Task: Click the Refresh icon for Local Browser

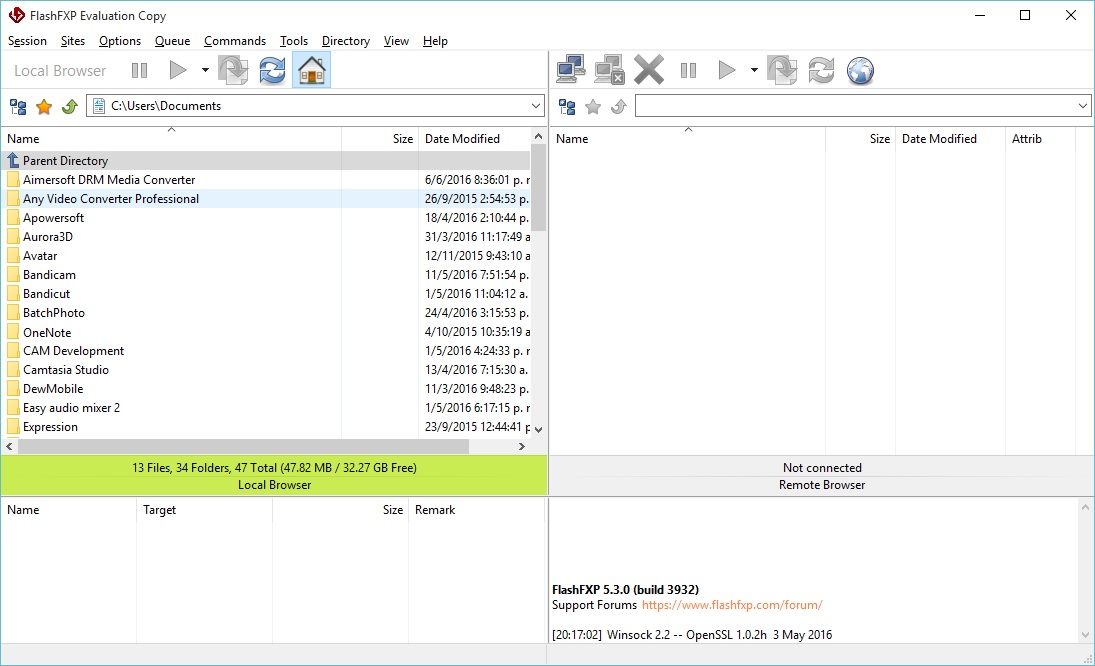Action: [x=272, y=70]
